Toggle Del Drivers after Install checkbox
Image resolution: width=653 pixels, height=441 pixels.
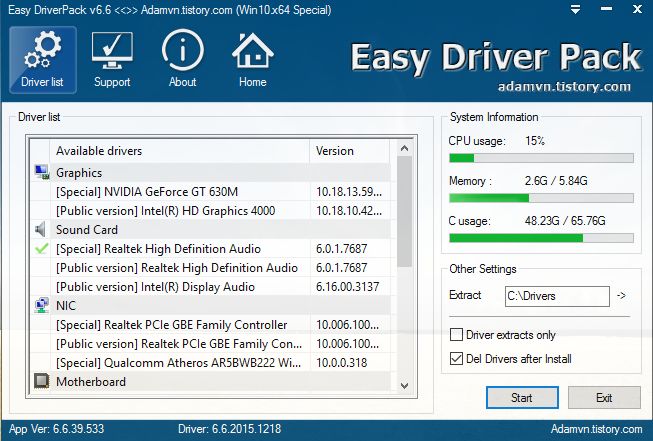click(x=456, y=359)
